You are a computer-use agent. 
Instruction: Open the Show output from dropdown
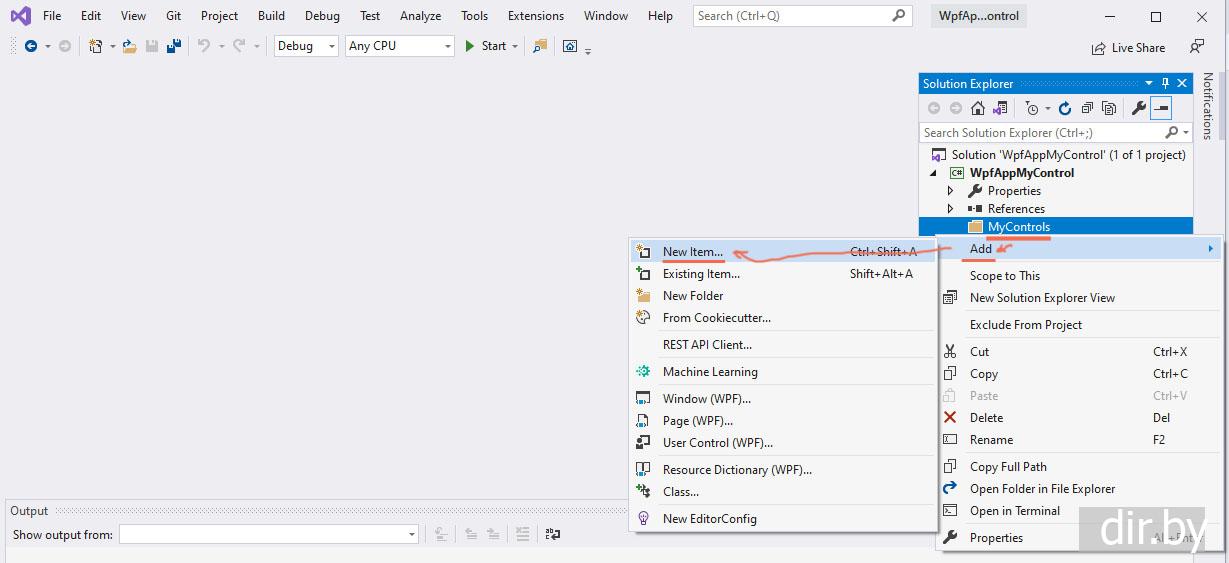(x=268, y=535)
